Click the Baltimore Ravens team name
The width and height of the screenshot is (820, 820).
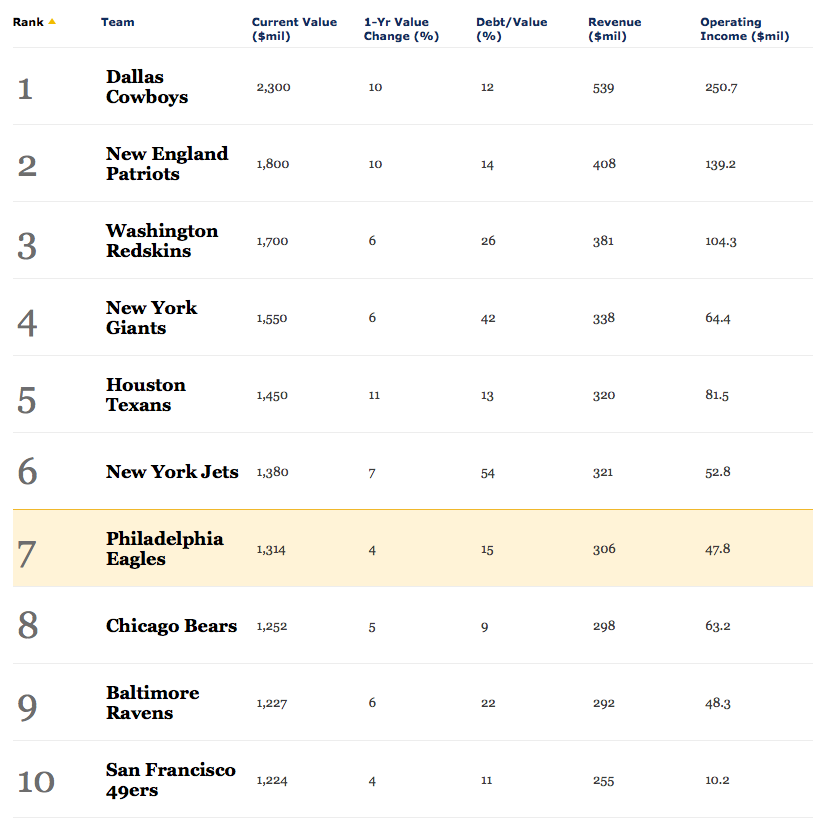[152, 703]
